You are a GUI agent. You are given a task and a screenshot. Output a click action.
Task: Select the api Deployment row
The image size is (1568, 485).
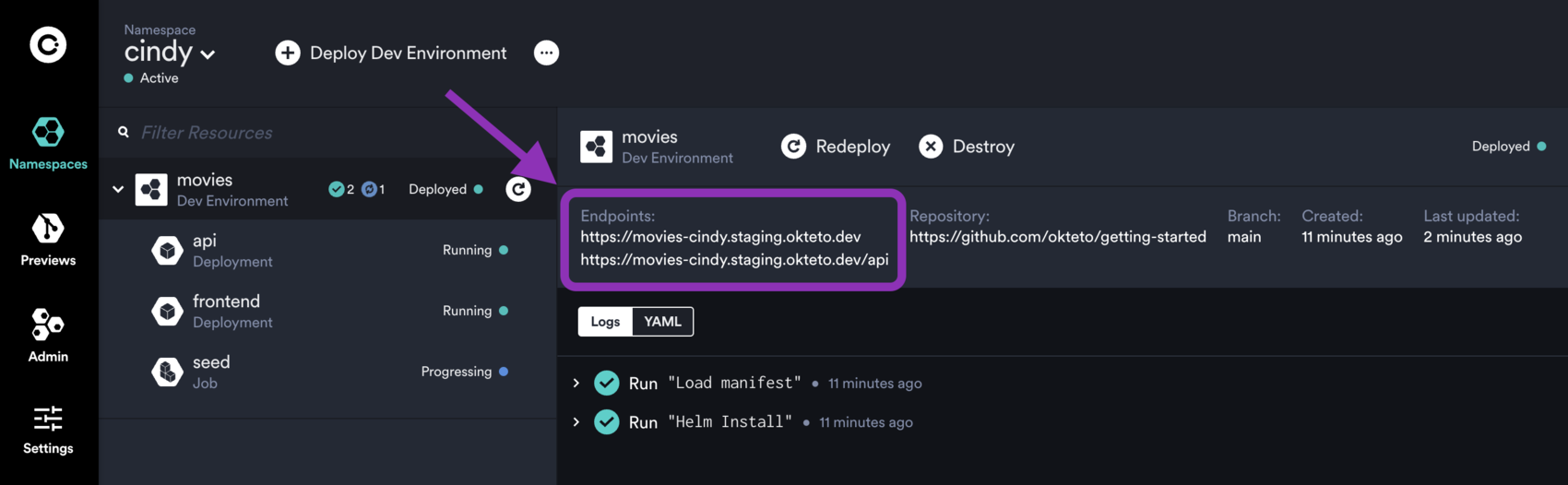327,250
